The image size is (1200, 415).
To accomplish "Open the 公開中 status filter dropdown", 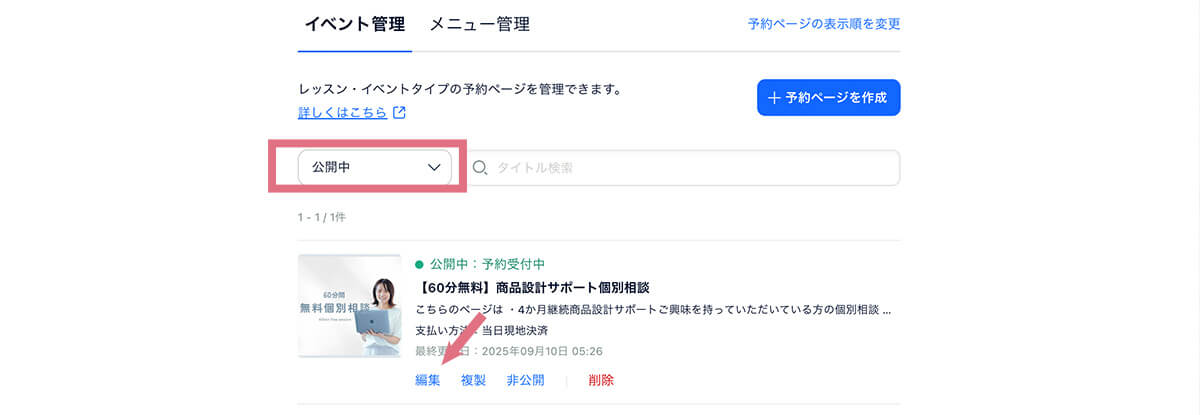I will [x=375, y=168].
